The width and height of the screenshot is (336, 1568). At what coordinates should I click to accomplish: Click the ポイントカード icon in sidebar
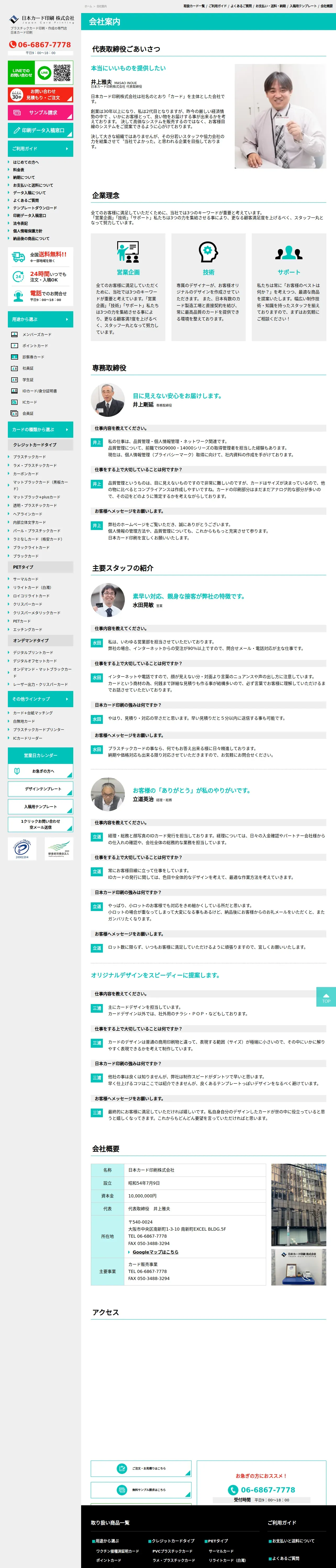[15, 346]
